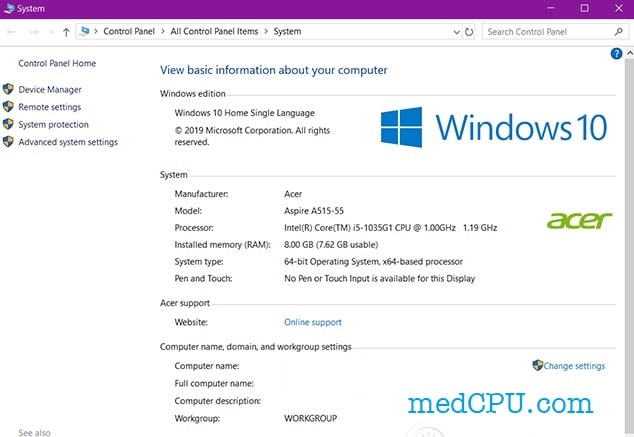Click the System breadcrumb segment
Screen dimensions: 634x437
pyautogui.click(x=287, y=32)
